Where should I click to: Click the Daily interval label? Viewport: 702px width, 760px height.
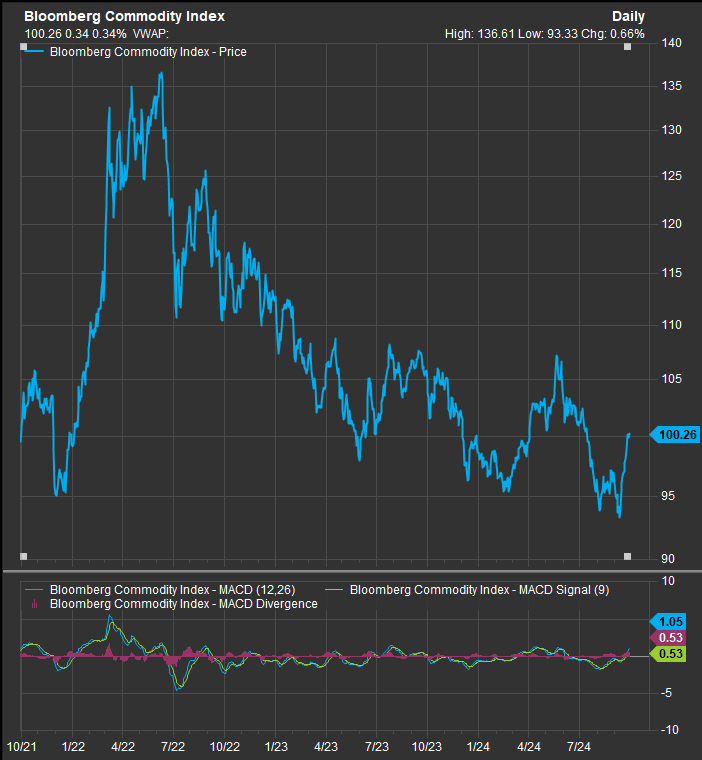click(628, 16)
